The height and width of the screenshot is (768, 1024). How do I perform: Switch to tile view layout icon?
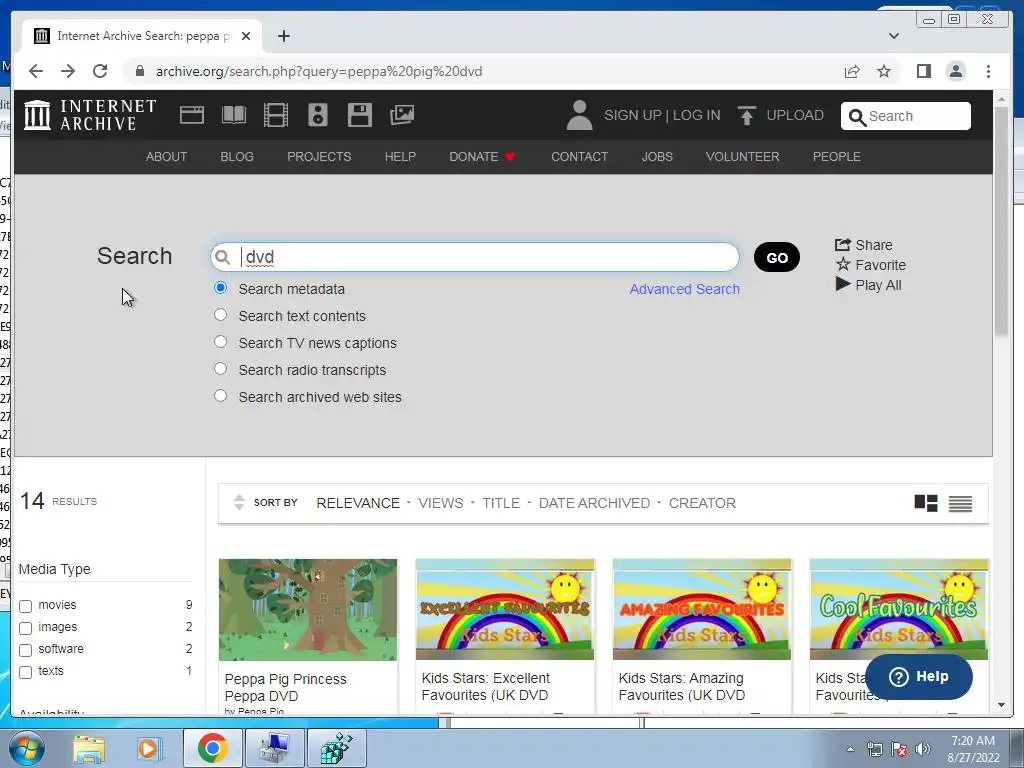[x=926, y=503]
